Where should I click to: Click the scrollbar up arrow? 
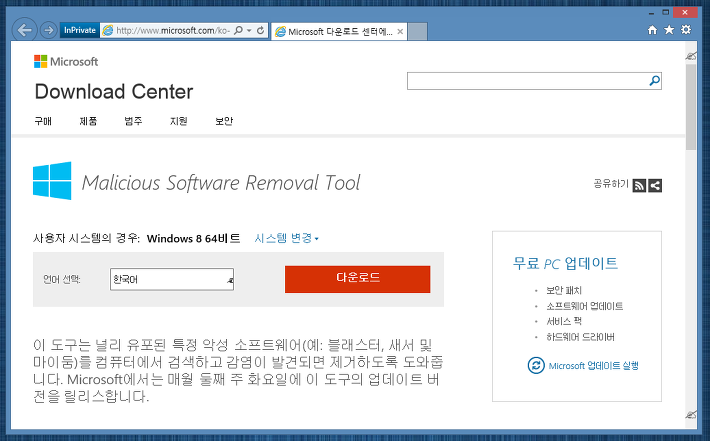tap(691, 56)
